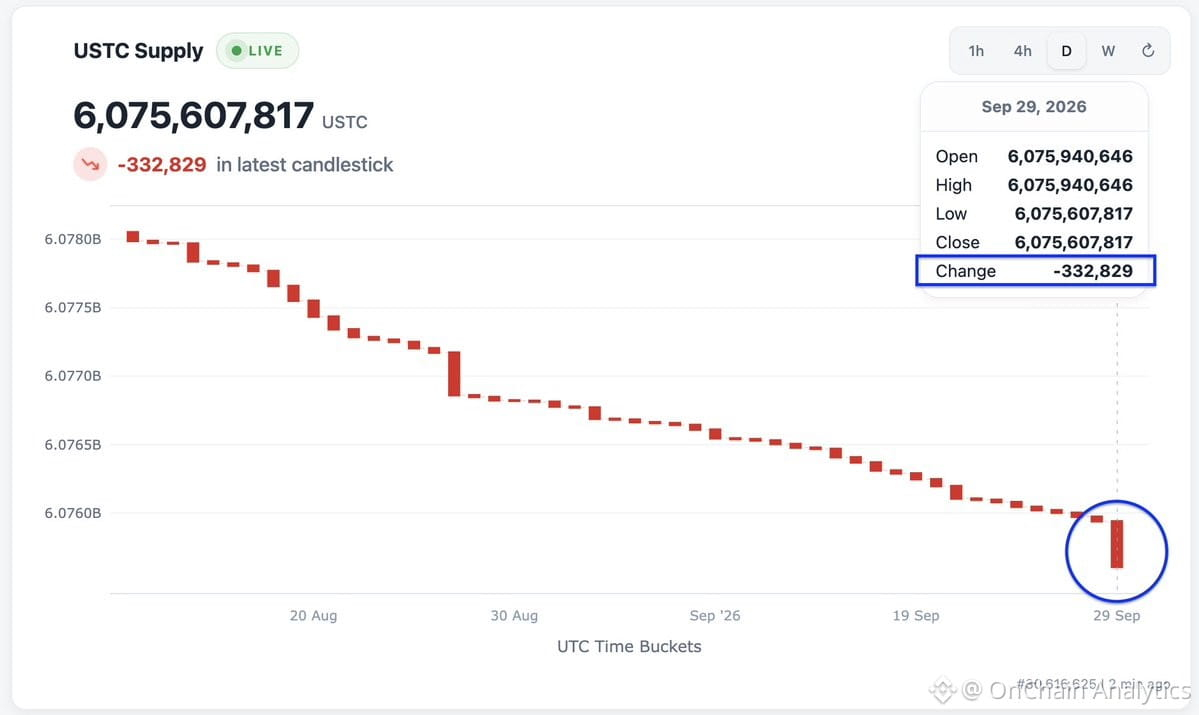This screenshot has width=1199, height=715.
Task: Click the 29 Sep axis label
Action: tap(1116, 616)
